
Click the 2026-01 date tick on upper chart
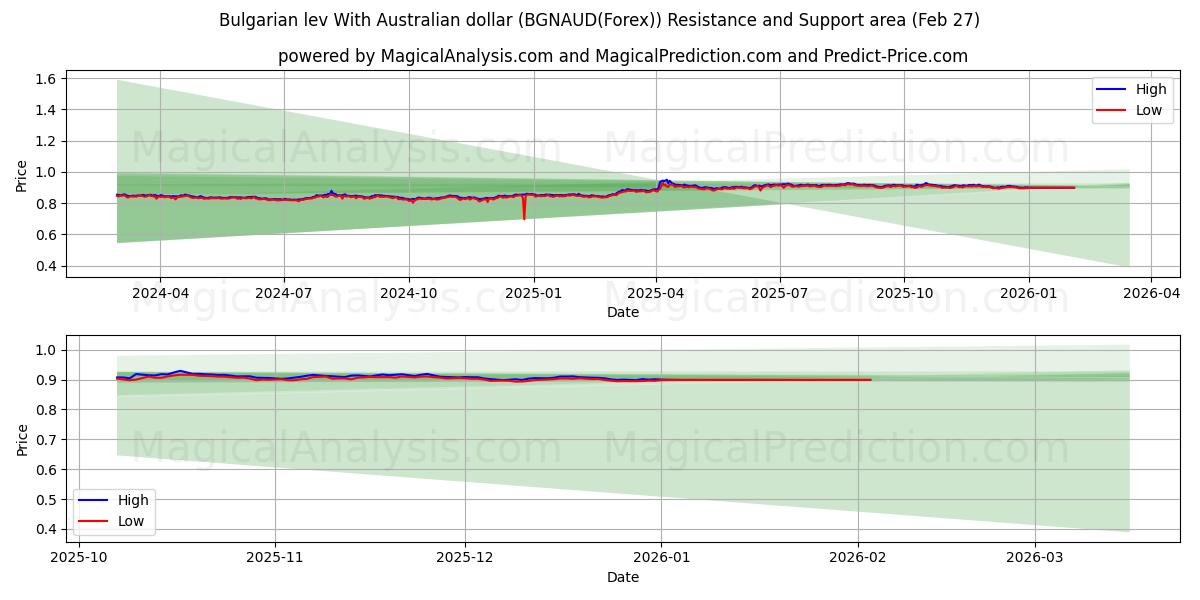[1029, 294]
